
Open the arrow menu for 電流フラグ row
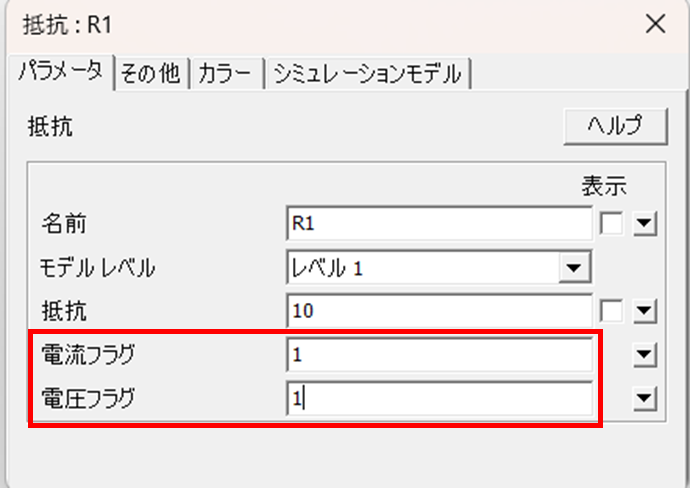[x=645, y=354]
